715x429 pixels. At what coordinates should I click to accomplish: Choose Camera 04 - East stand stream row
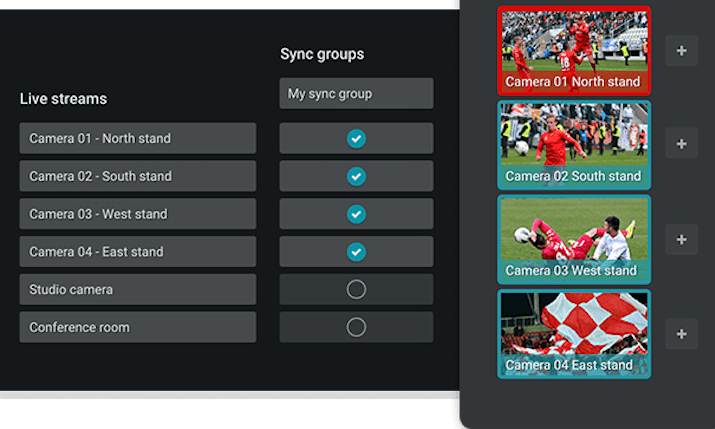click(137, 252)
